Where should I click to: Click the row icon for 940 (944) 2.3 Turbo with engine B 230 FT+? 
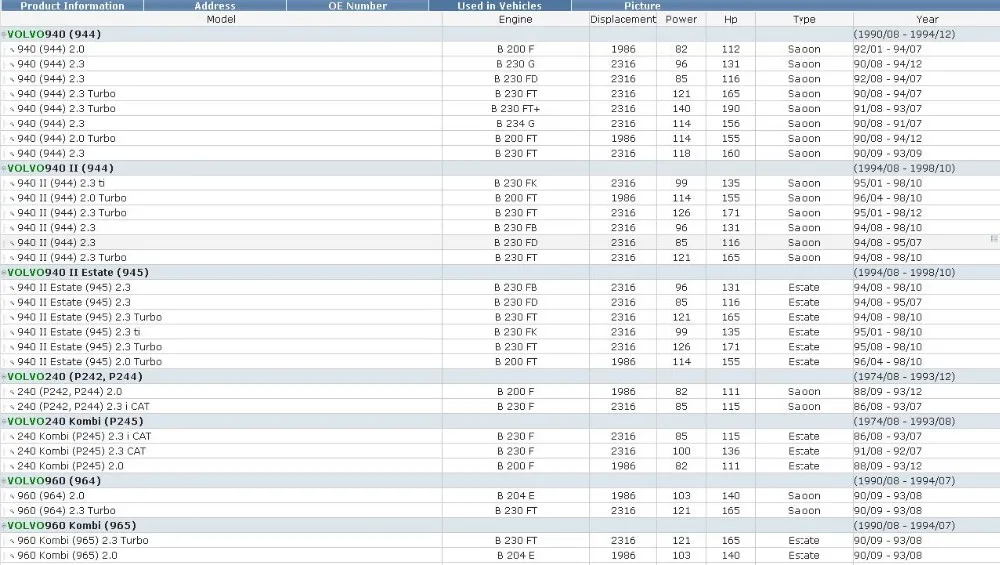[x=11, y=109]
